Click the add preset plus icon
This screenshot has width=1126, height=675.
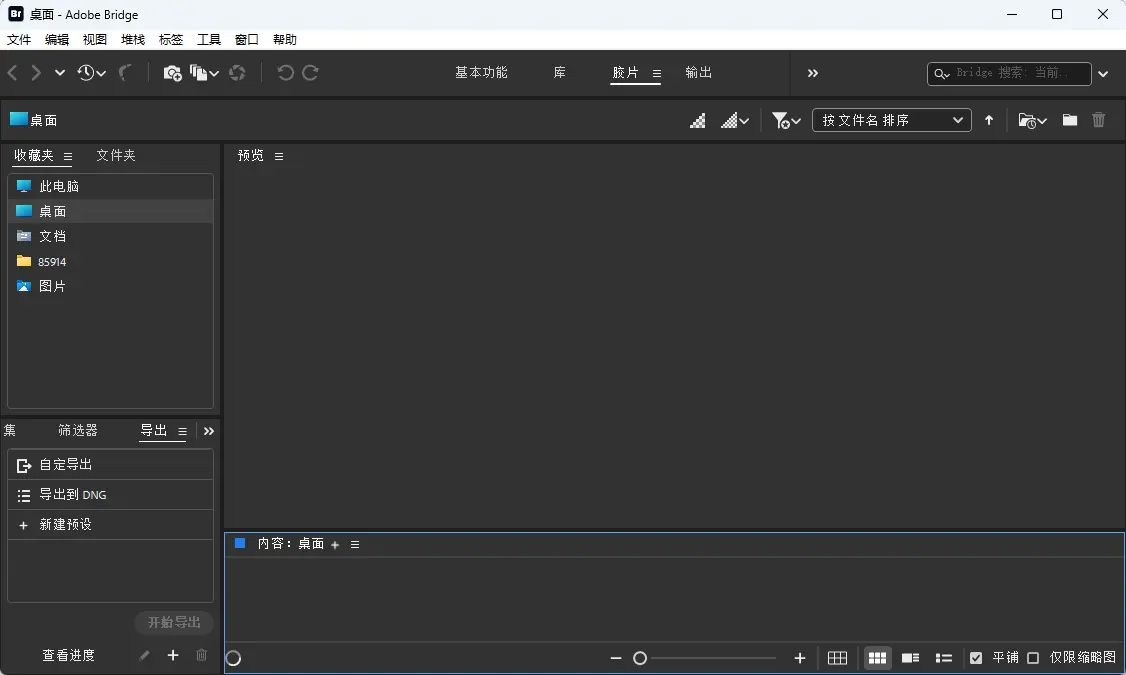pyautogui.click(x=173, y=655)
